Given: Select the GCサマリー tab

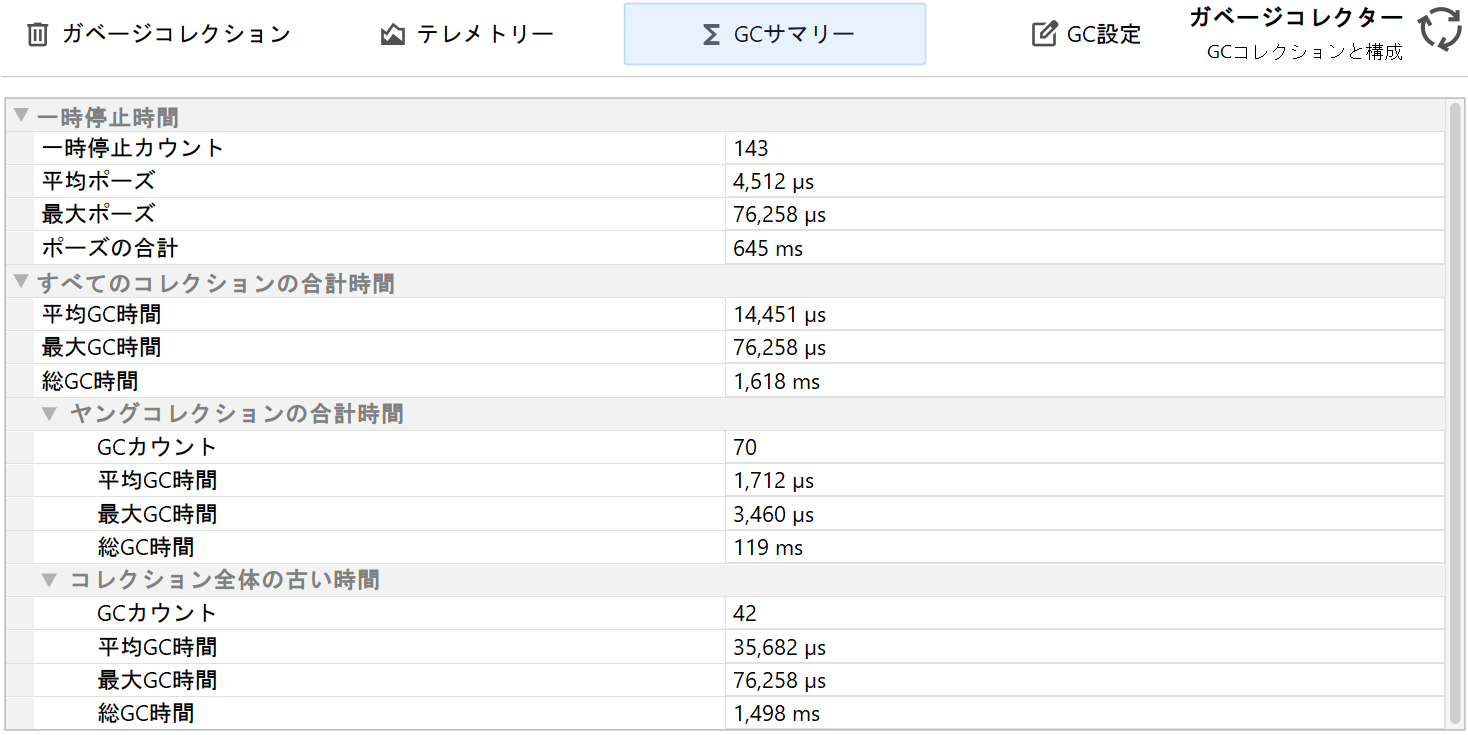Looking at the screenshot, I should [794, 35].
